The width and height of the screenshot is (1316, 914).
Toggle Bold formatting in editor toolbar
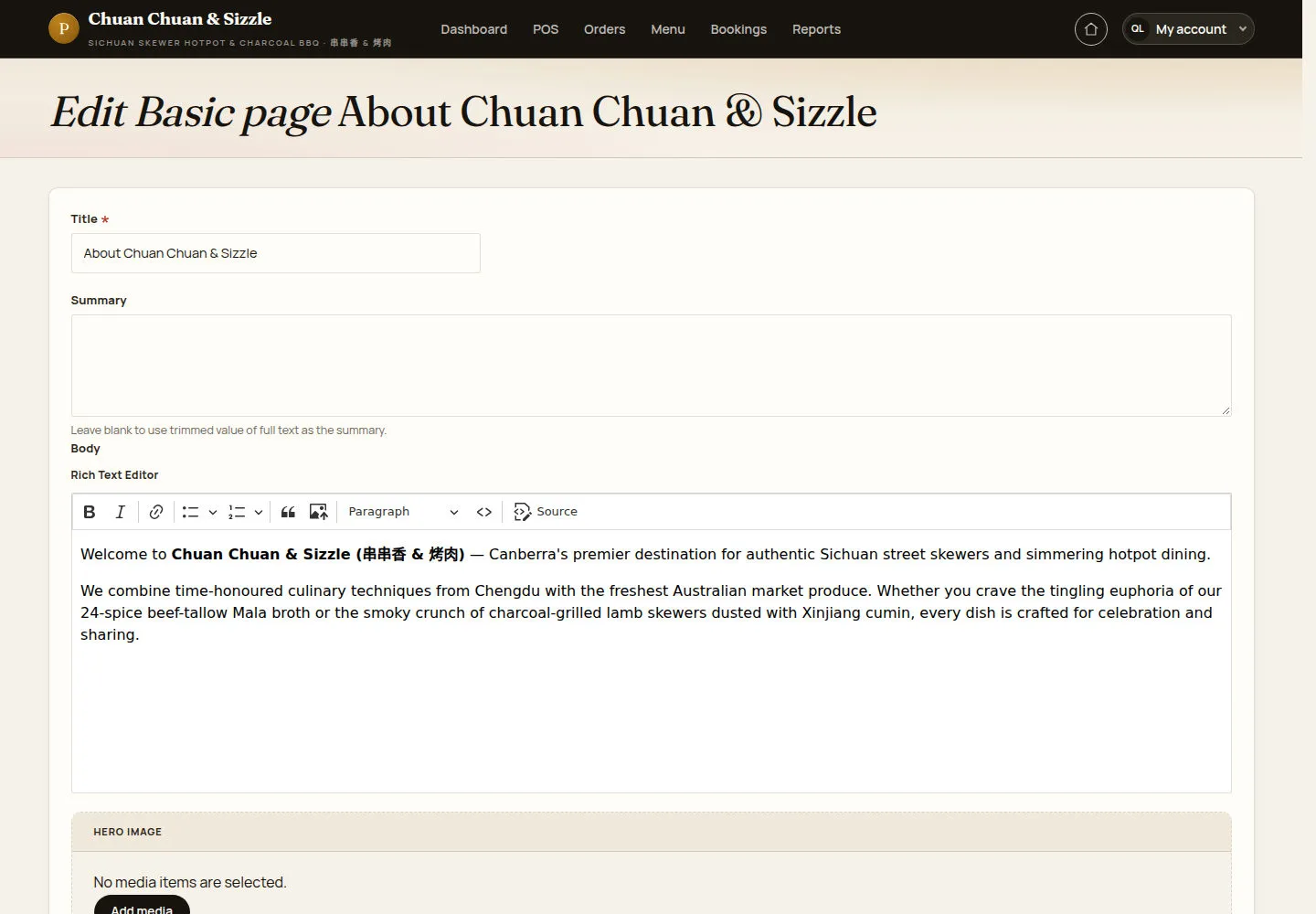pyautogui.click(x=90, y=512)
